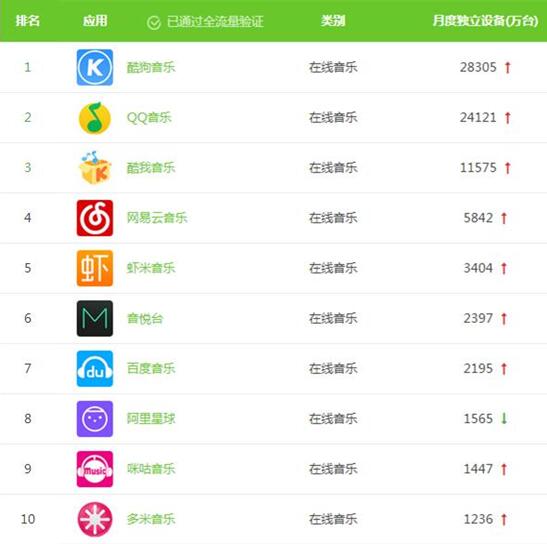Click the red up arrow beside 1447
The image size is (547, 544).
(504, 469)
